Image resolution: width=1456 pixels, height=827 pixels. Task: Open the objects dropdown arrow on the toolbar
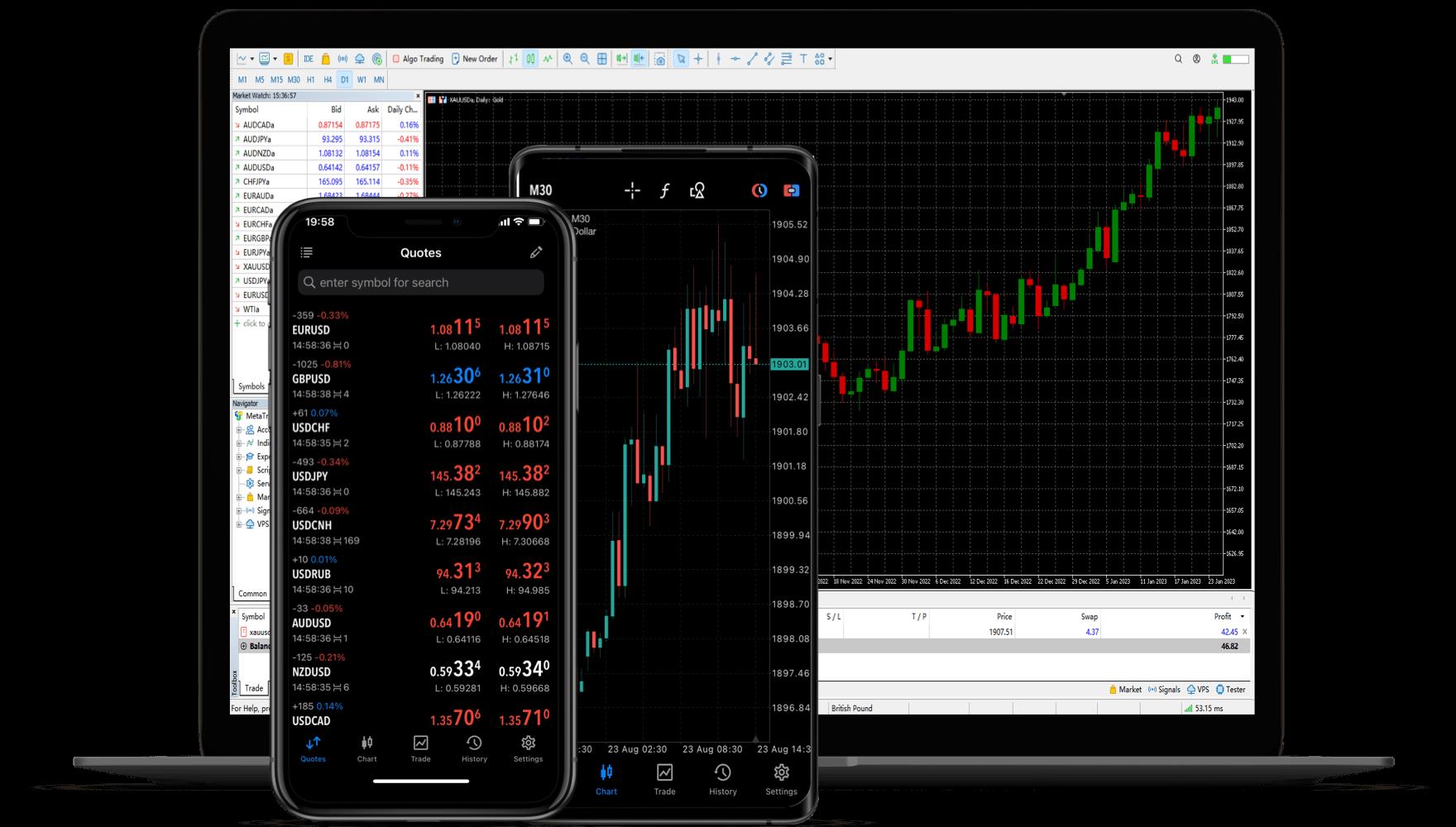coord(830,59)
